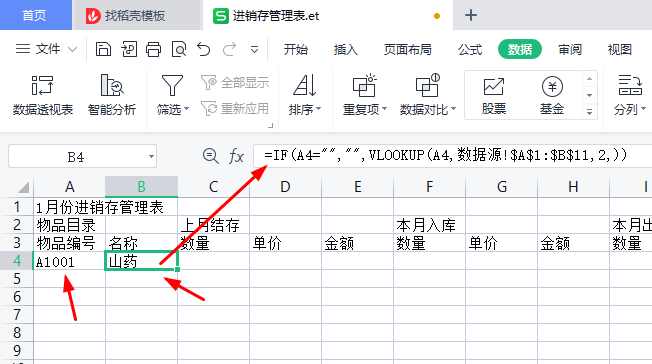
Task: Click the 重复项 icon
Action: point(364,85)
